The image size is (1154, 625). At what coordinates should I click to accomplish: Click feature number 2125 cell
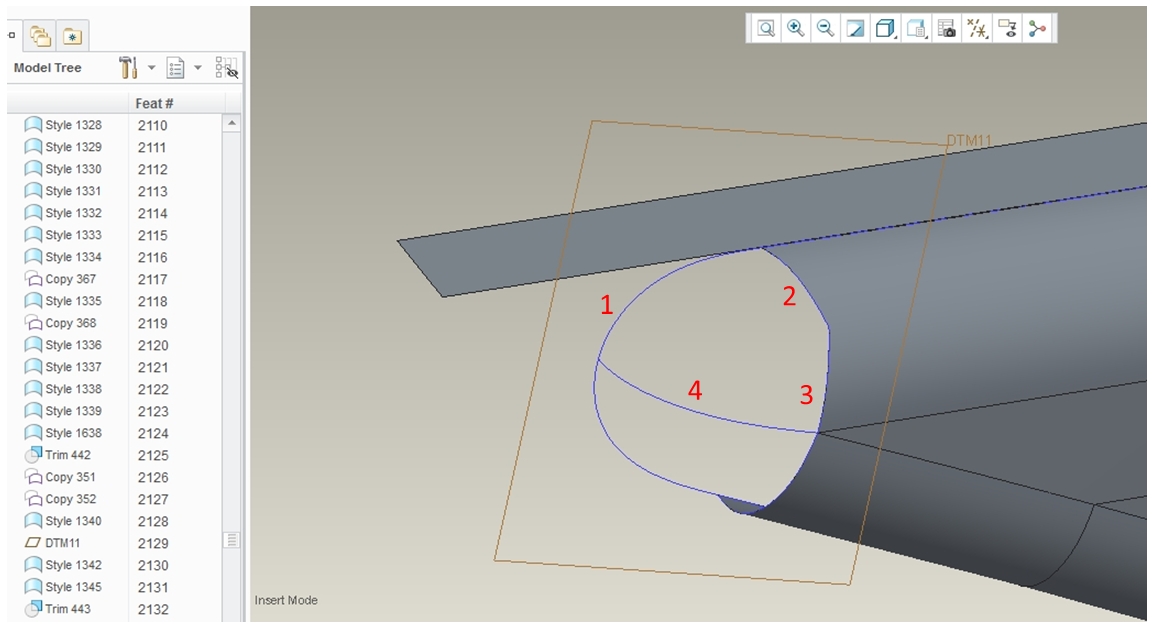pyautogui.click(x=152, y=456)
